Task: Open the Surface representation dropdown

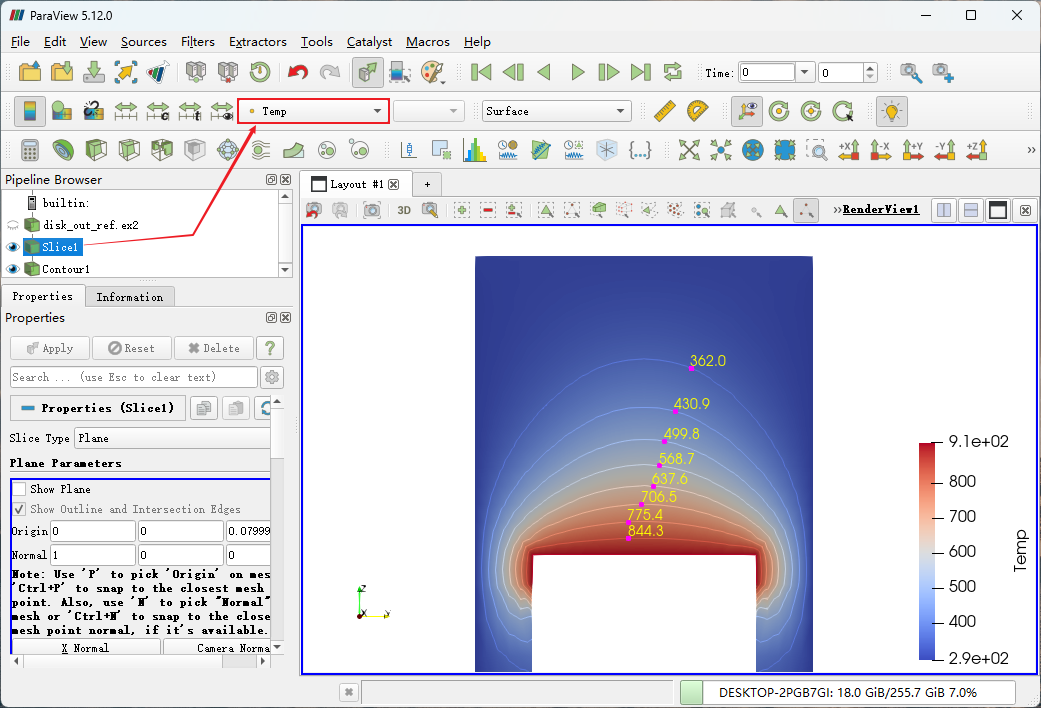Action: 555,111
